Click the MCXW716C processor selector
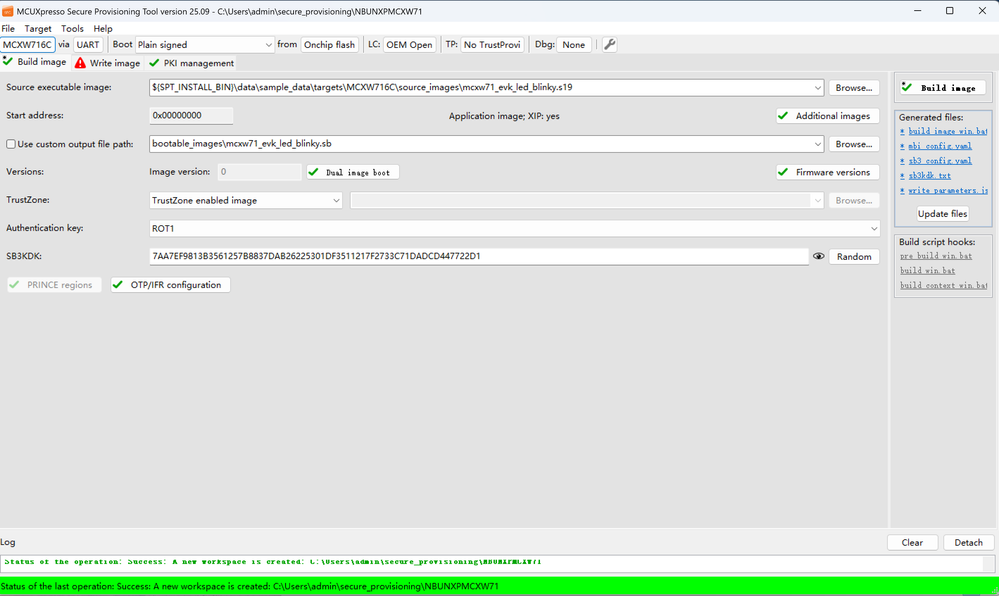 (x=27, y=45)
